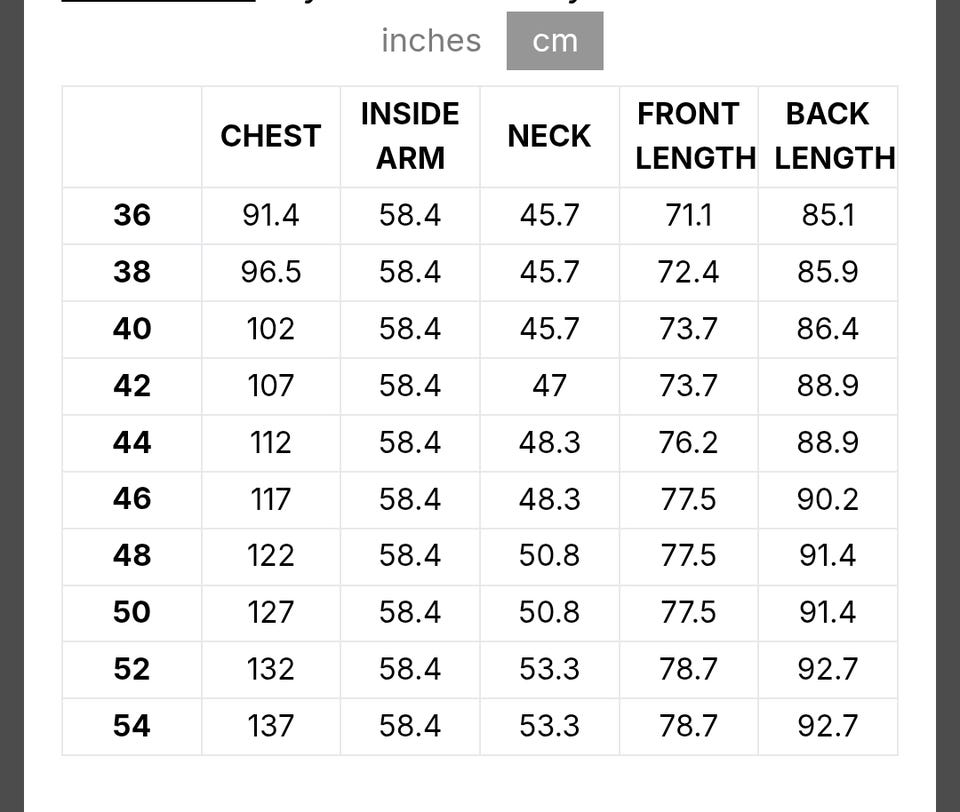Select the cm unit toggle

pos(555,41)
